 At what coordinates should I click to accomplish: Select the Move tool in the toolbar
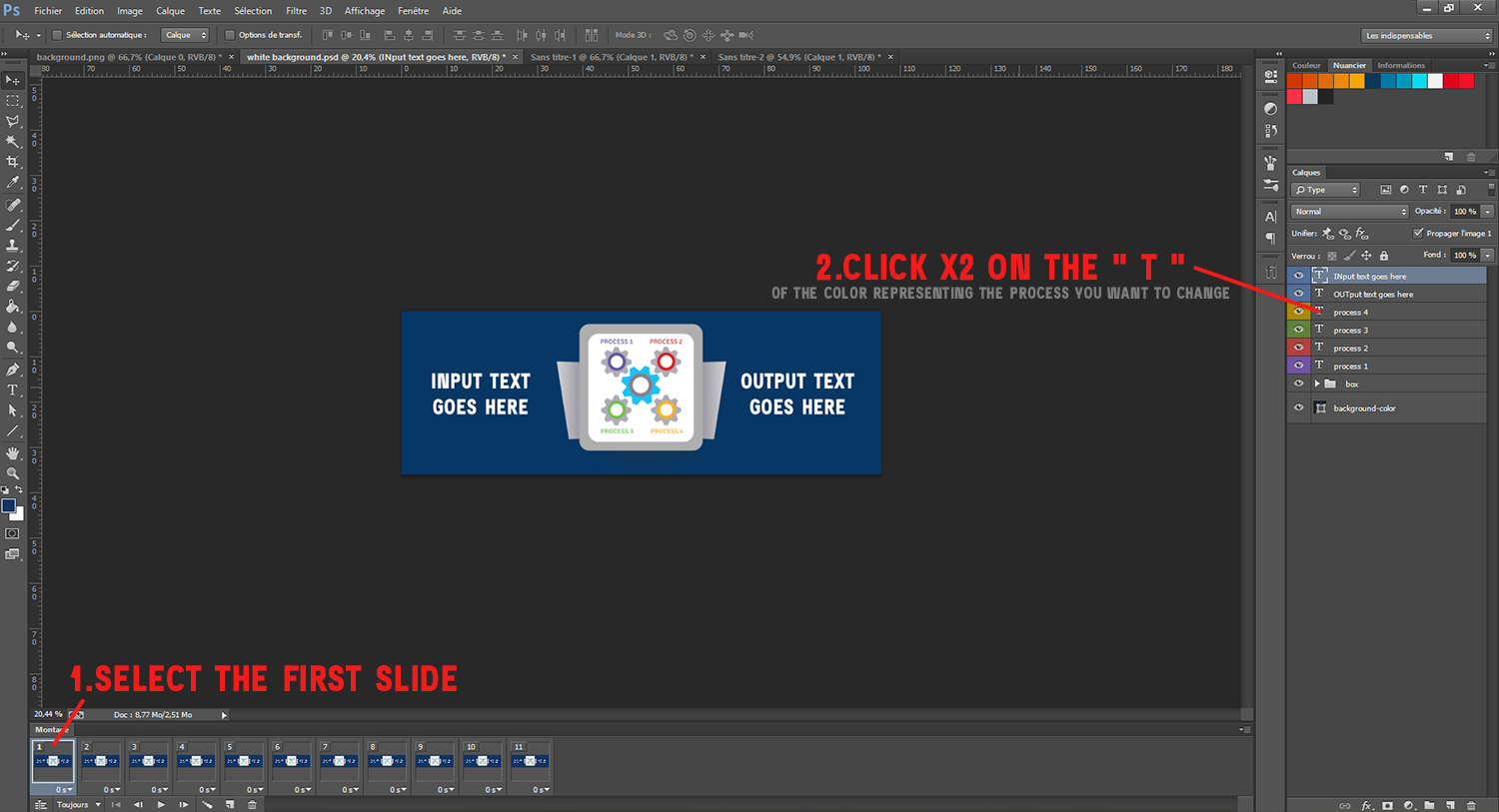pos(13,80)
